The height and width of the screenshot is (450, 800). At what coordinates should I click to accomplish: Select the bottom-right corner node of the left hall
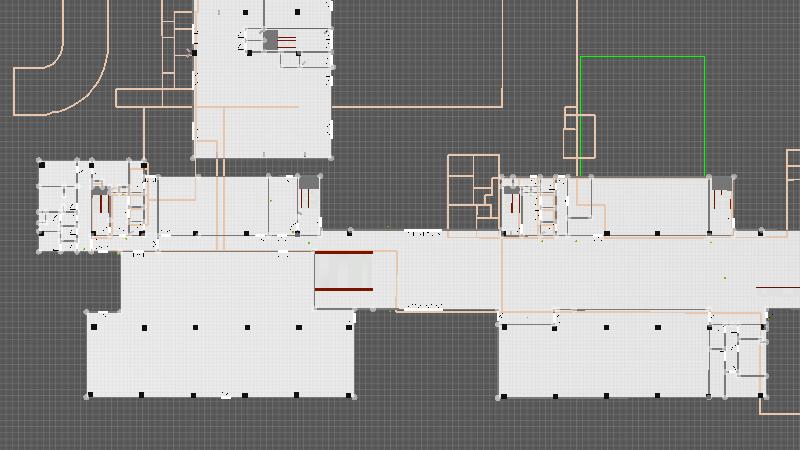(354, 397)
